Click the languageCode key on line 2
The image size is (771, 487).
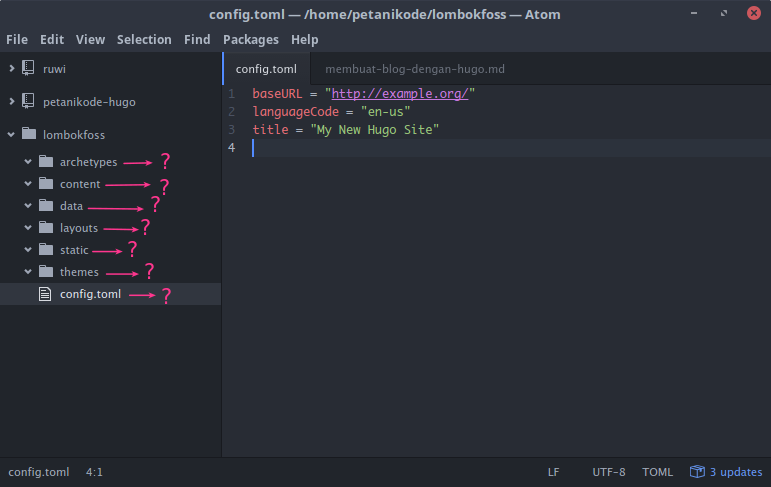point(296,112)
